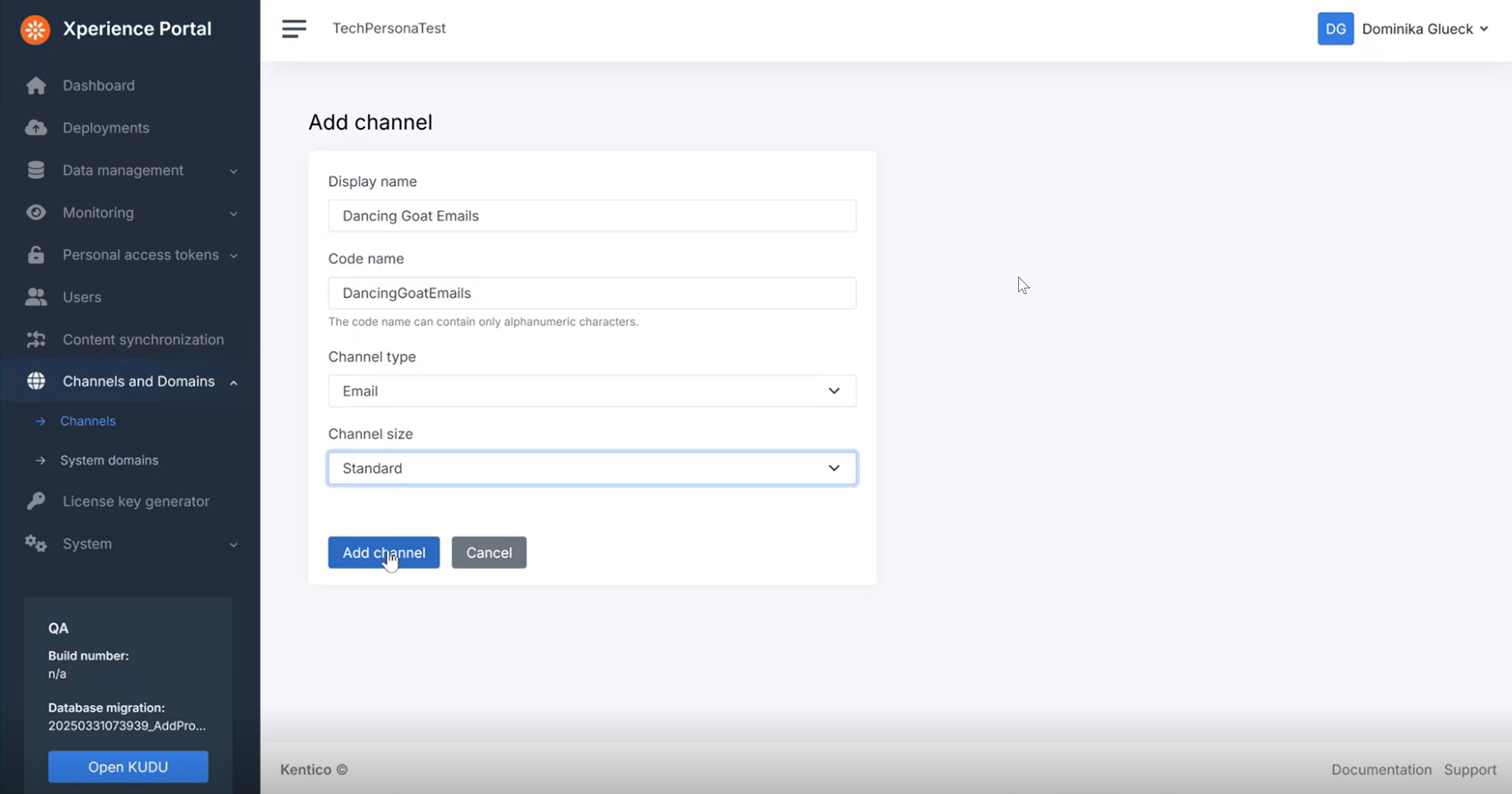Open the Channel type dropdown
Viewport: 1512px width, 794px height.
pyautogui.click(x=592, y=391)
